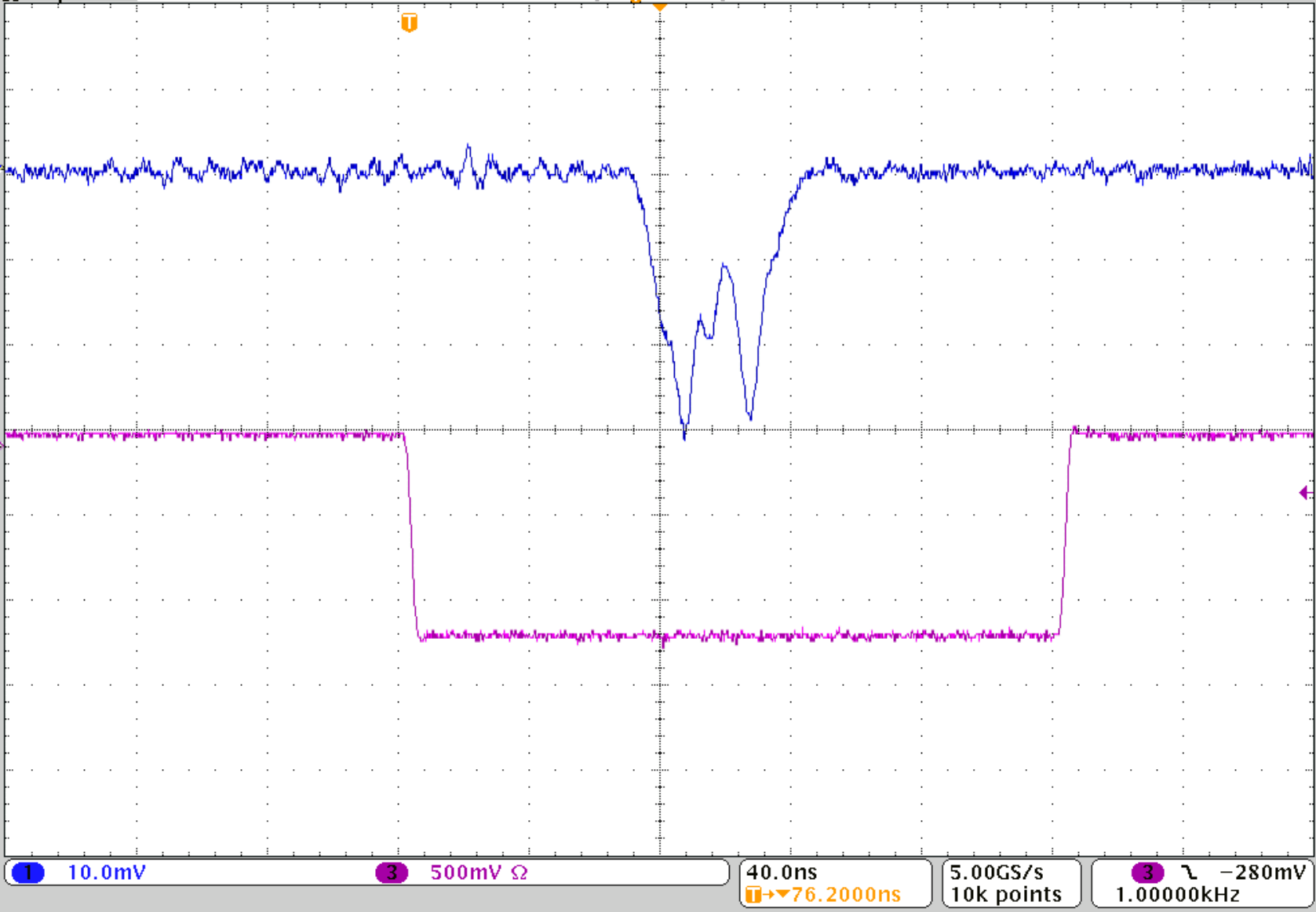Click the 10k points record length
Screen dimensions: 1316x912
pyautogui.click(x=1006, y=895)
